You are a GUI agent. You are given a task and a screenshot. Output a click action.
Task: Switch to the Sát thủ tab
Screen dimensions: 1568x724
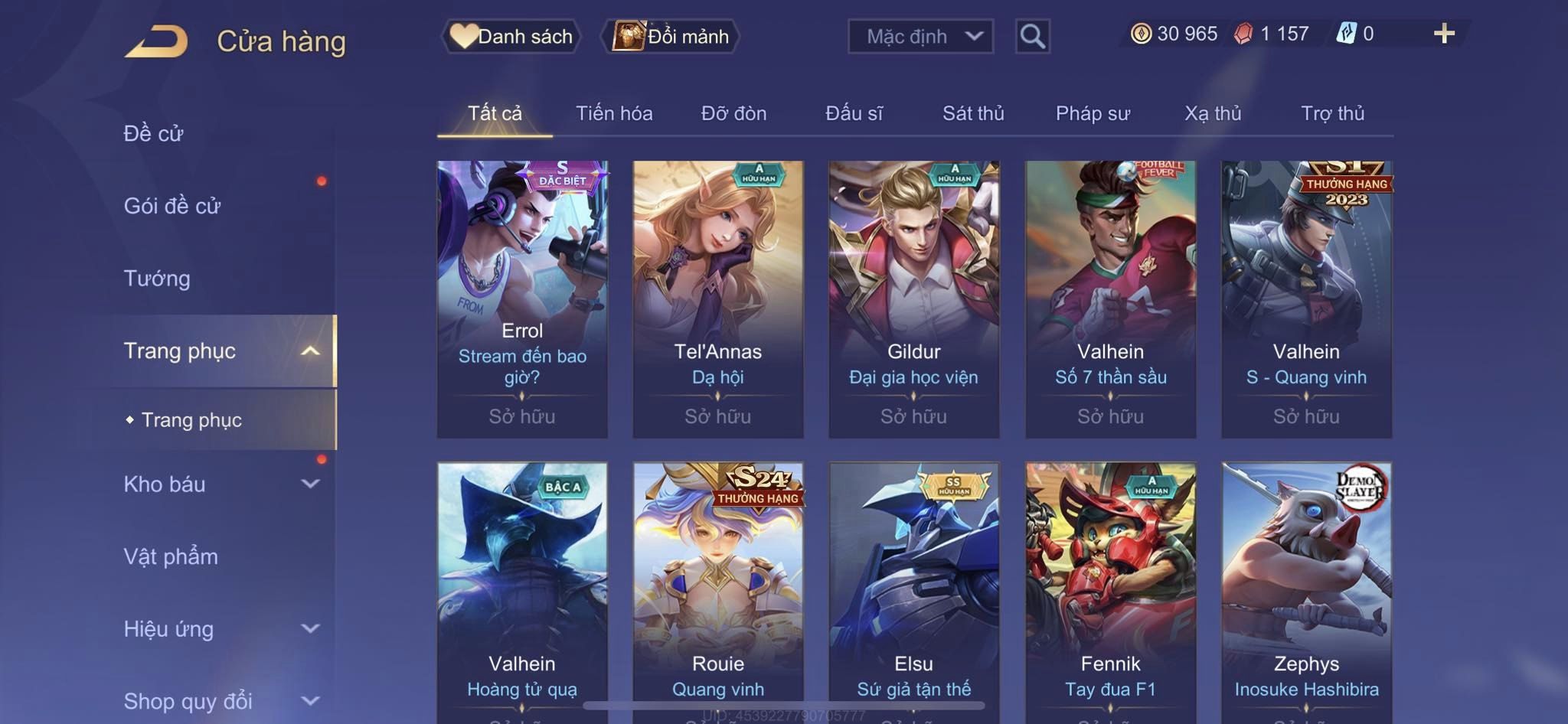click(973, 113)
